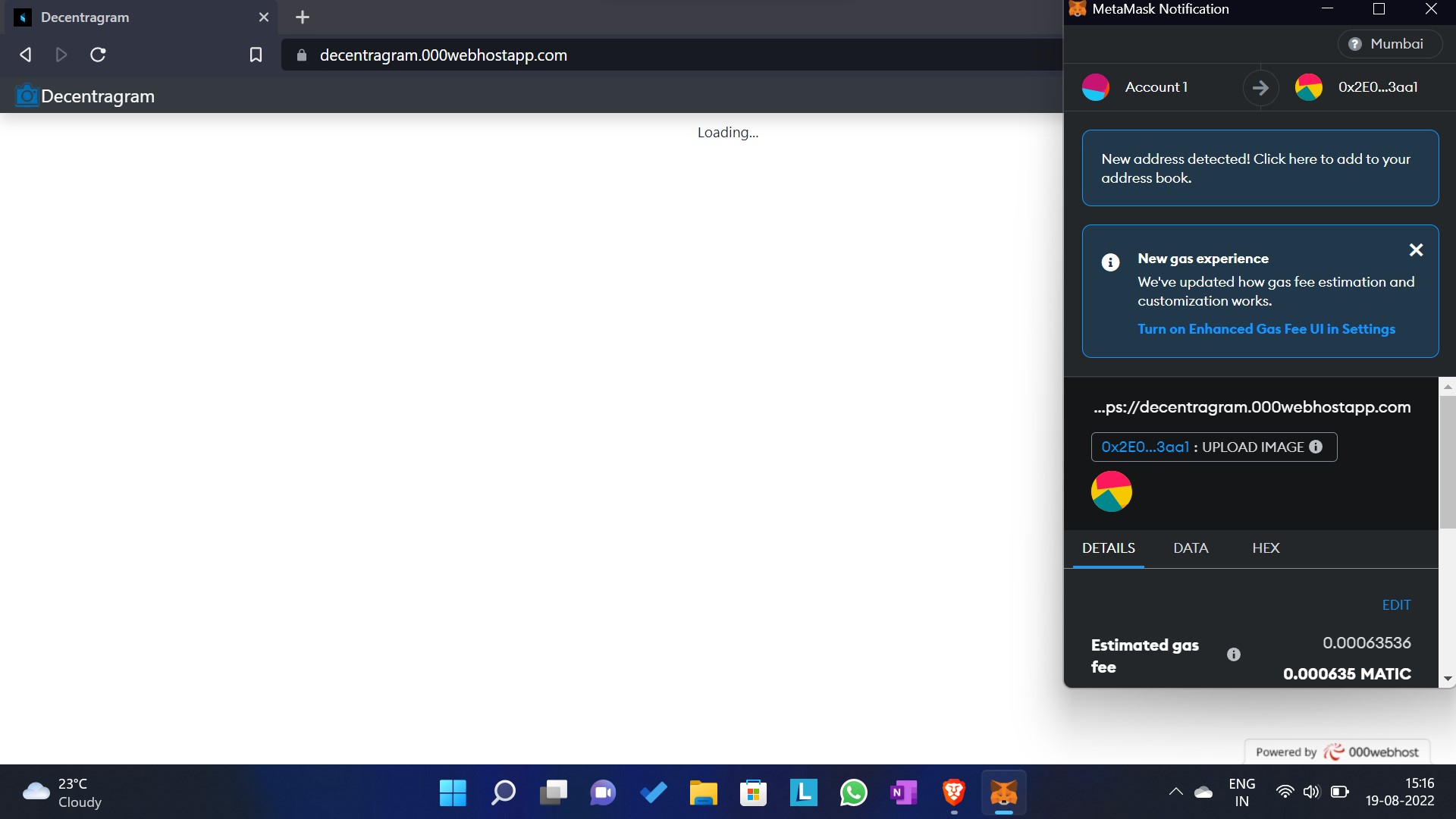
Task: Click the UPLOAD IMAGE info icon
Action: (1316, 447)
